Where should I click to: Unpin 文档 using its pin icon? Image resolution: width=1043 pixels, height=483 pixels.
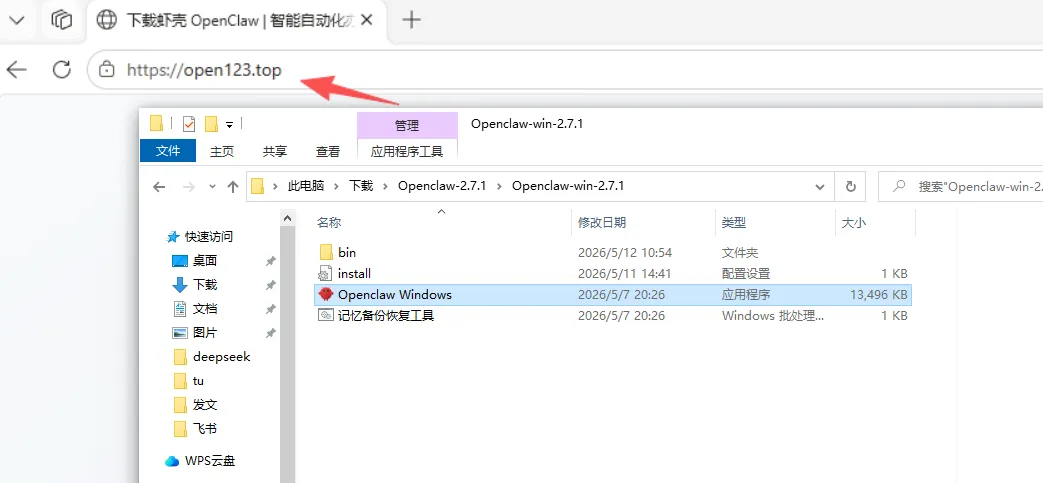(x=270, y=309)
